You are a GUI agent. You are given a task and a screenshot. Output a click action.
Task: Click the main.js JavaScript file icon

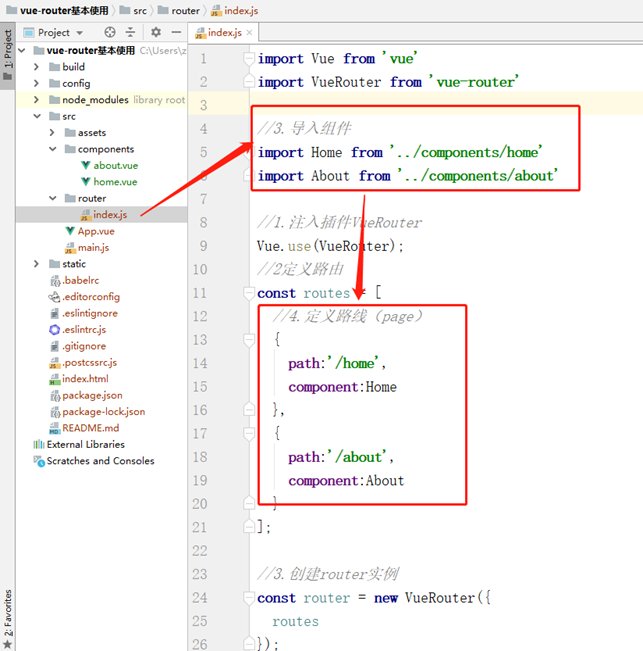[x=70, y=248]
